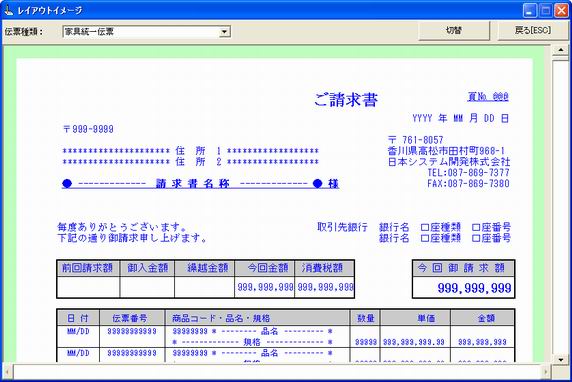Click the application icon in title bar

8,10
